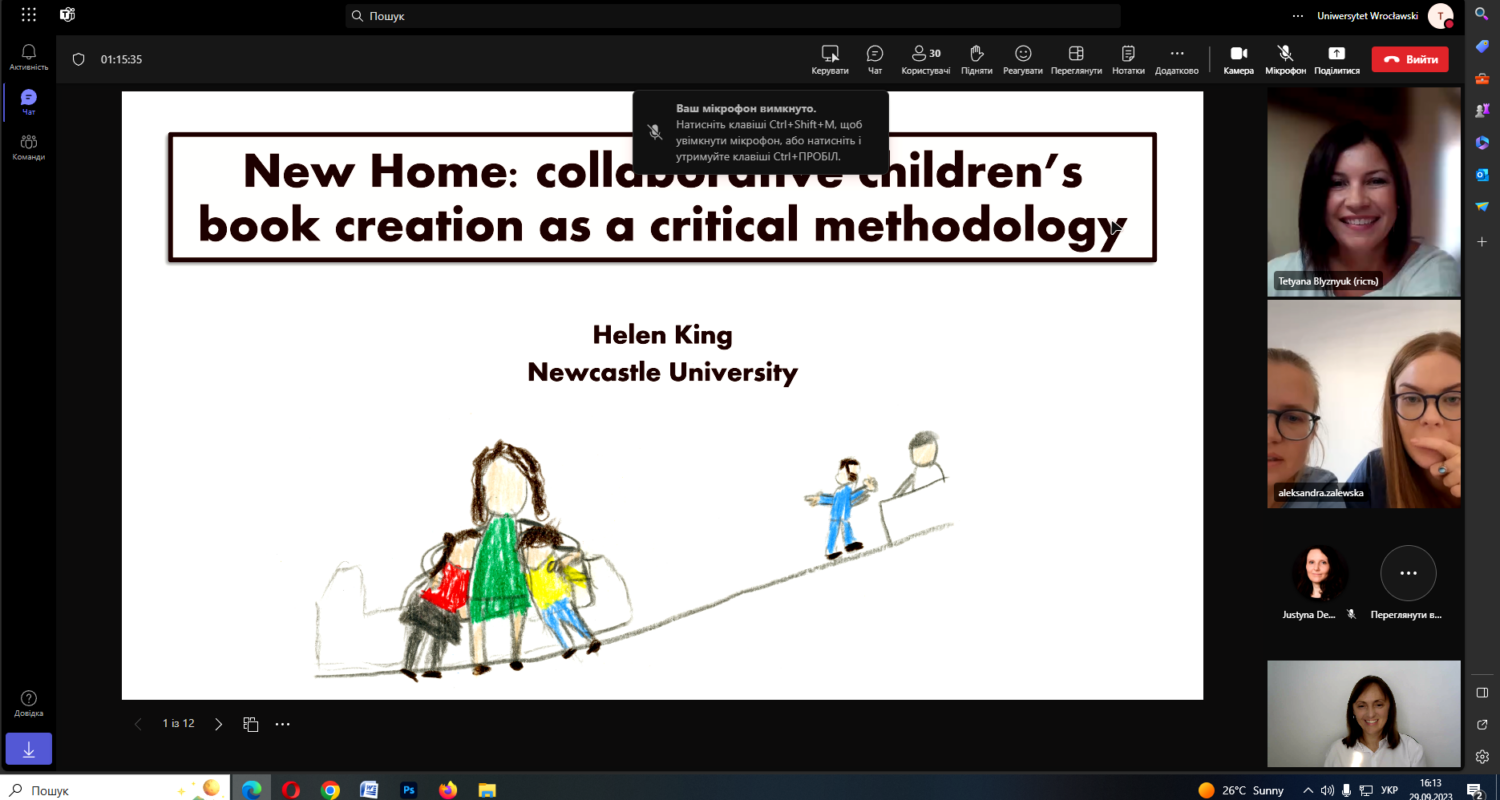Click Поділитися to share content
This screenshot has width=1500, height=800.
1336,59
